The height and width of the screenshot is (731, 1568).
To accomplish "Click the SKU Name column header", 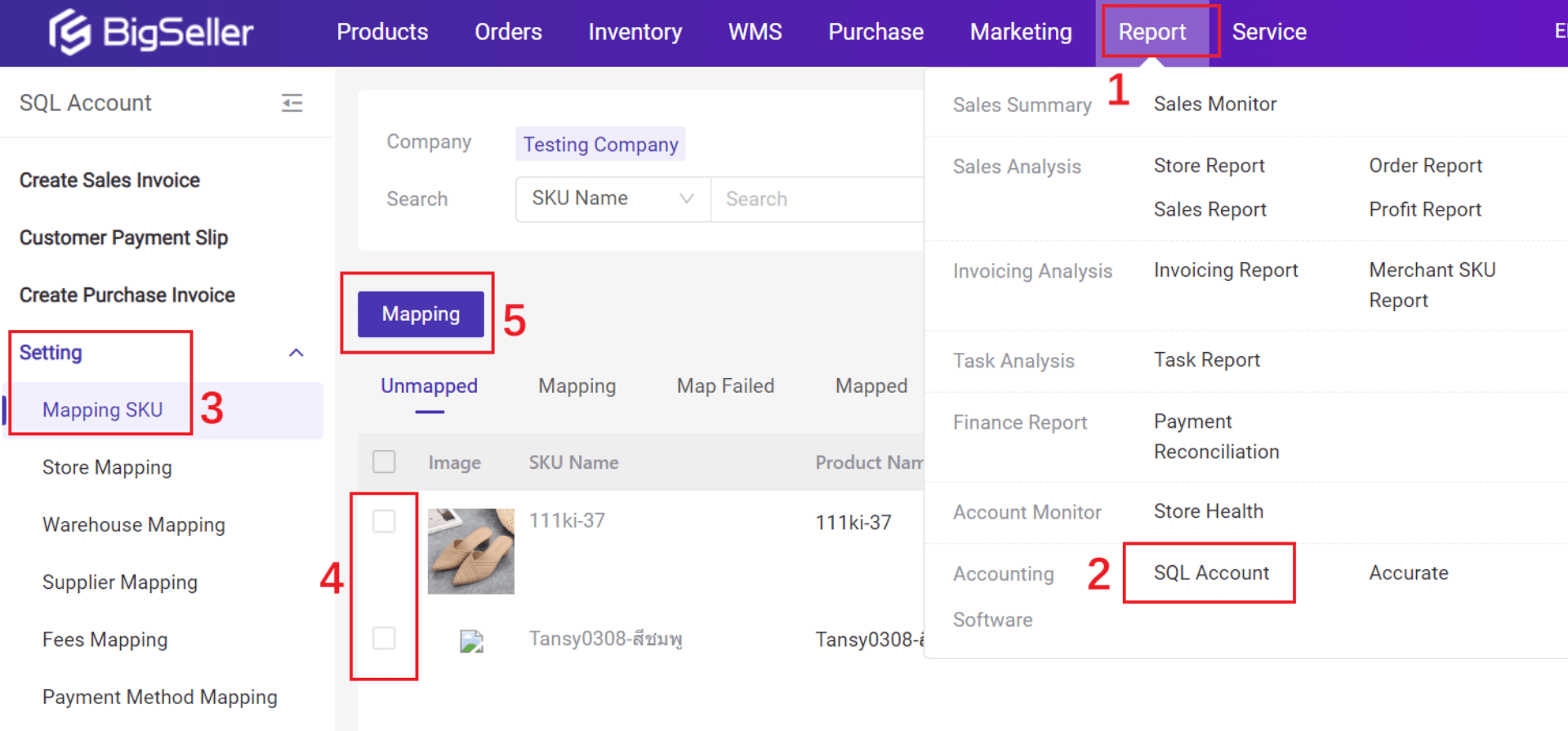I will (x=573, y=462).
